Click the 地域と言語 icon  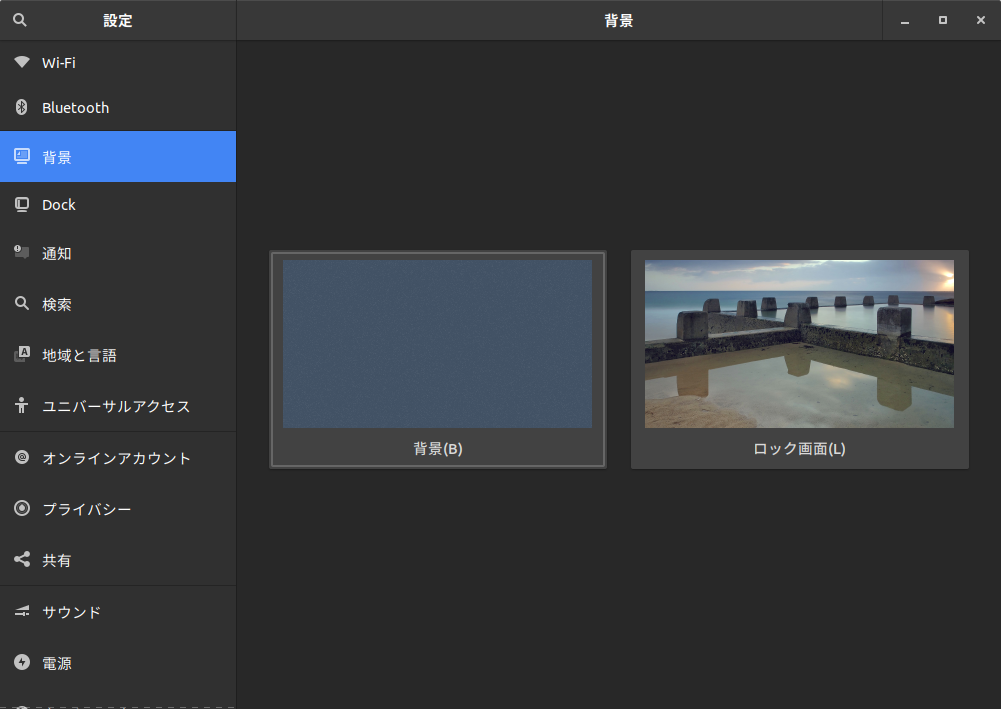(22, 354)
